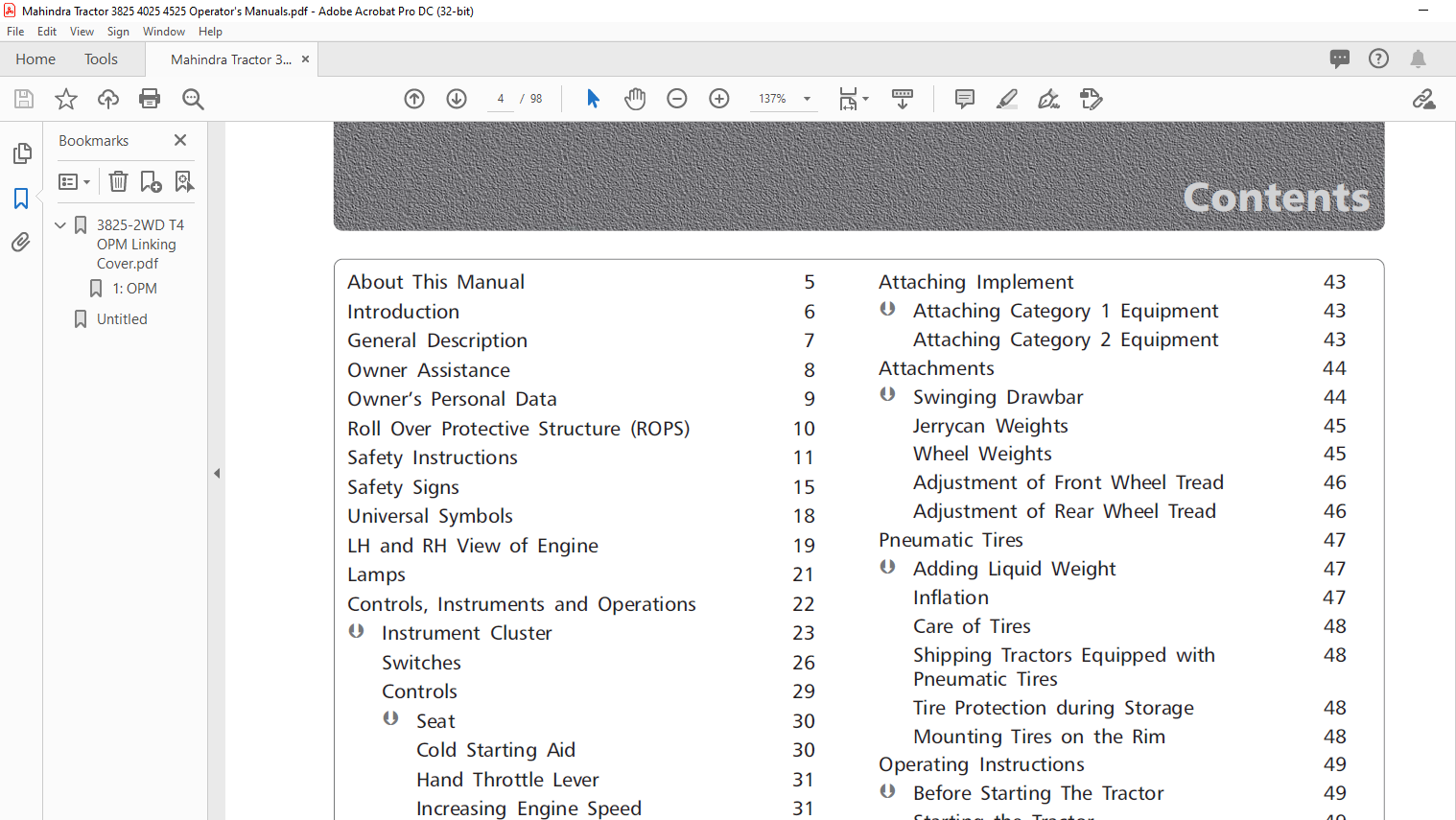Click the Operating Instructions contents entry
1456x820 pixels.
pyautogui.click(x=981, y=764)
